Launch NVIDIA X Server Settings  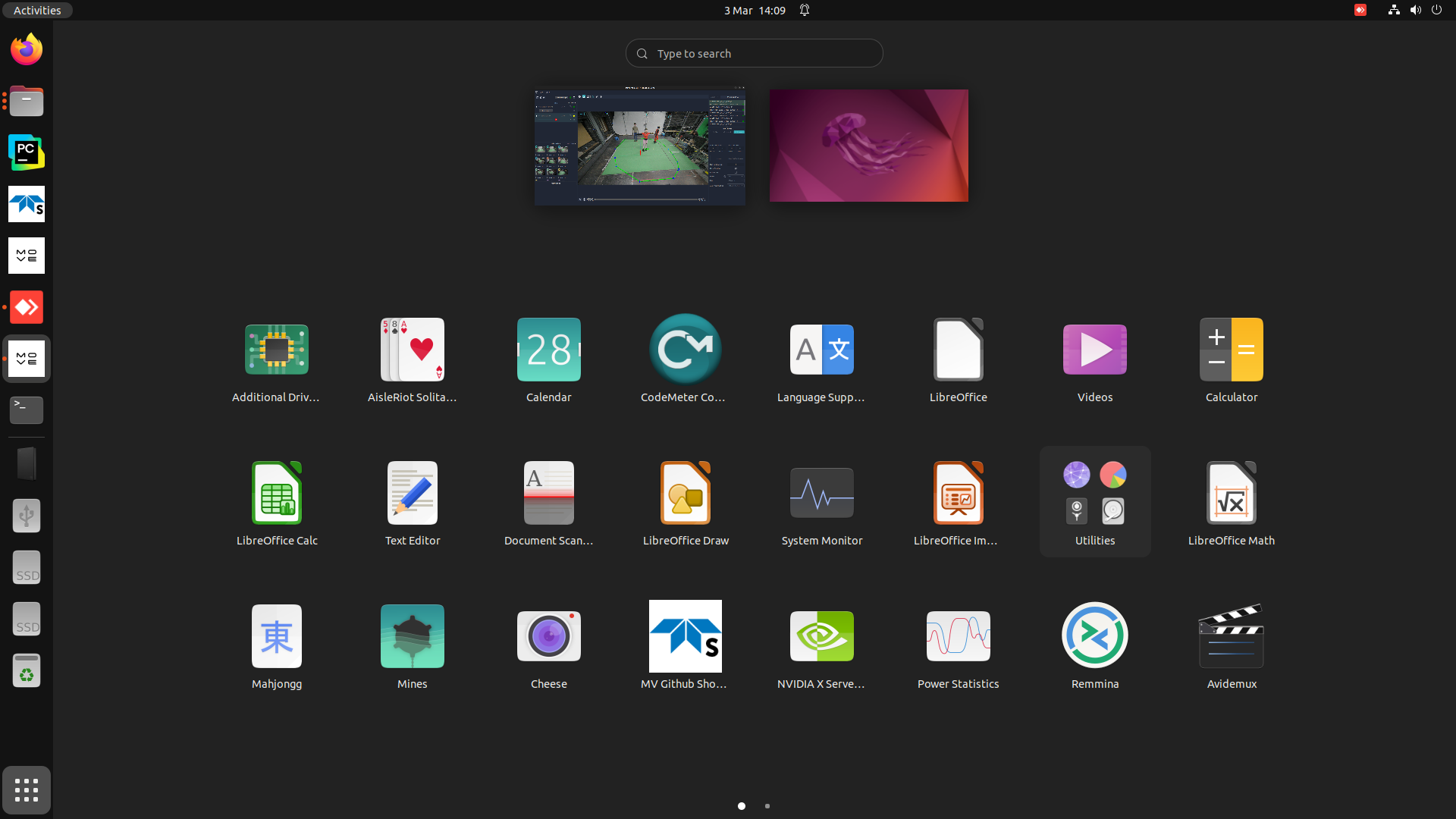tap(822, 645)
